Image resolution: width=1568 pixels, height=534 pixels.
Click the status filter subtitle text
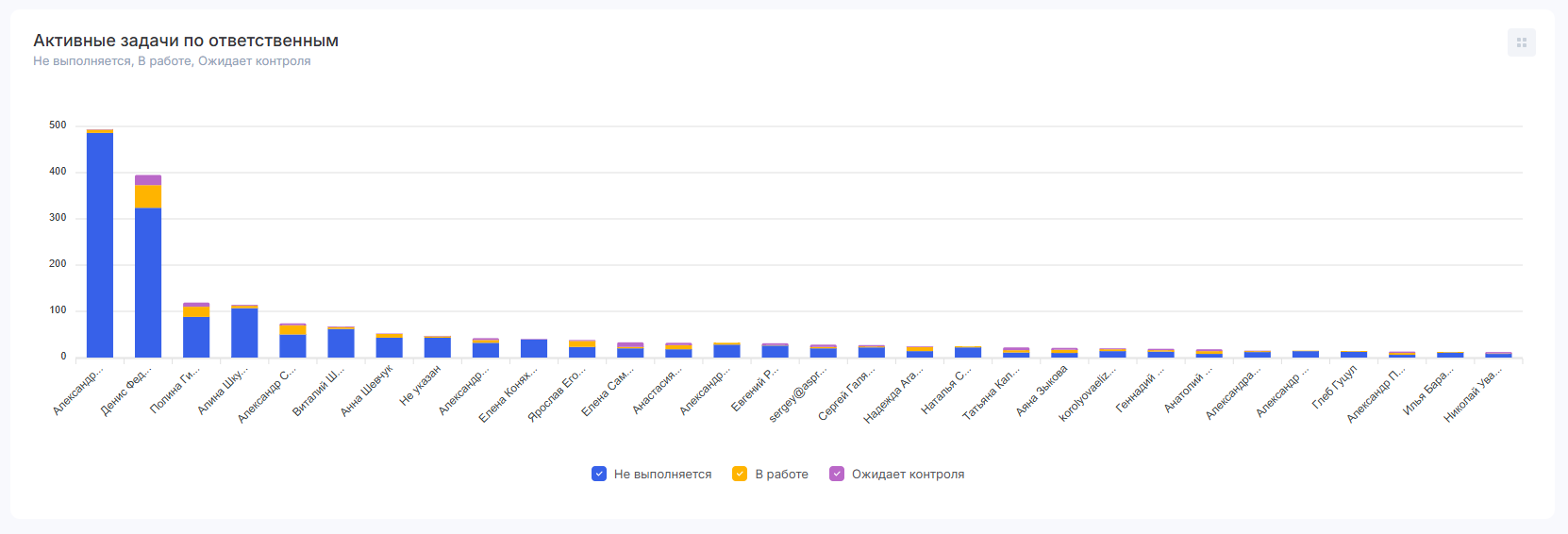[x=172, y=61]
